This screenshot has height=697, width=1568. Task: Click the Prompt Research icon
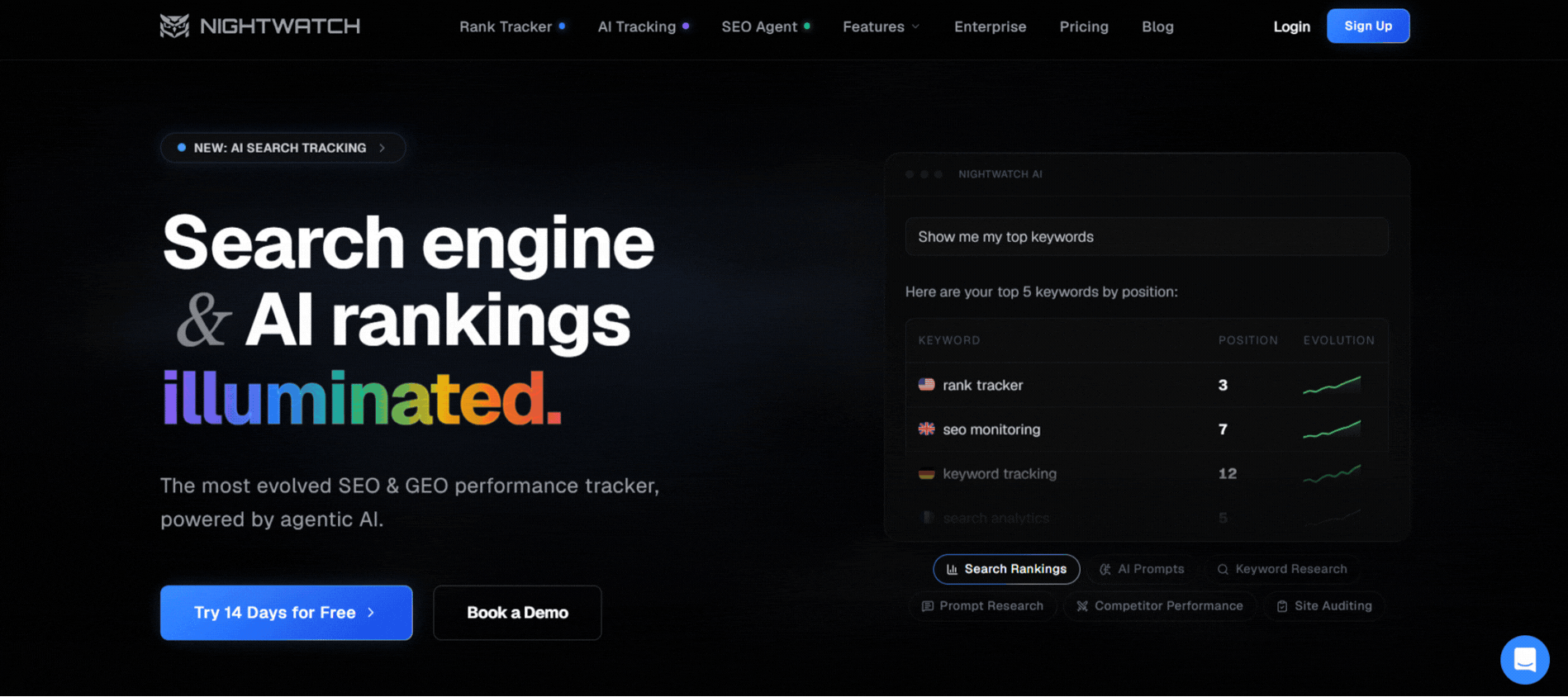(x=928, y=606)
